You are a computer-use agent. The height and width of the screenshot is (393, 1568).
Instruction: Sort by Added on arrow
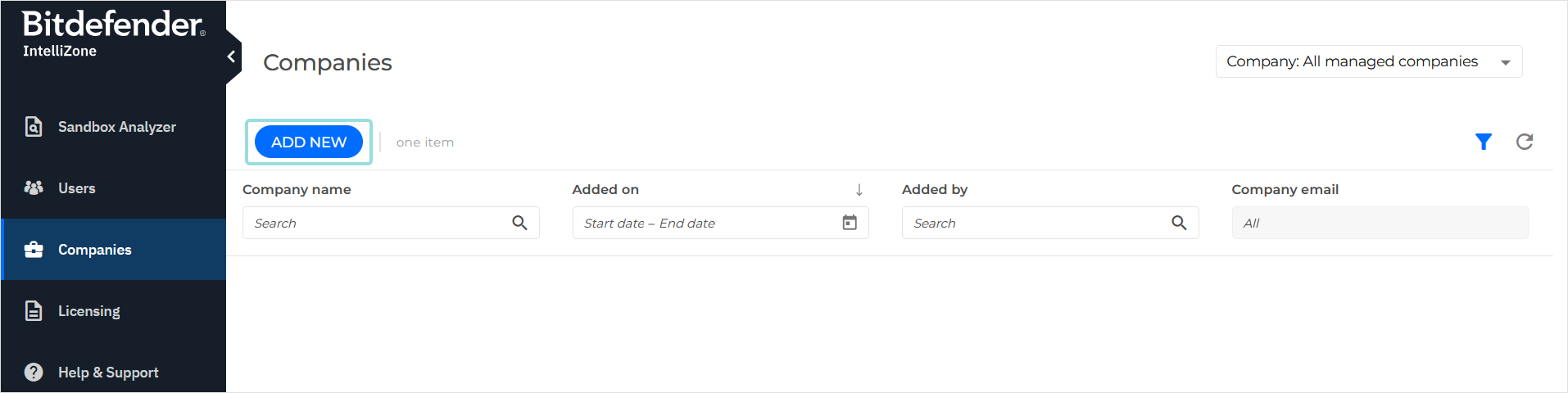coord(859,190)
